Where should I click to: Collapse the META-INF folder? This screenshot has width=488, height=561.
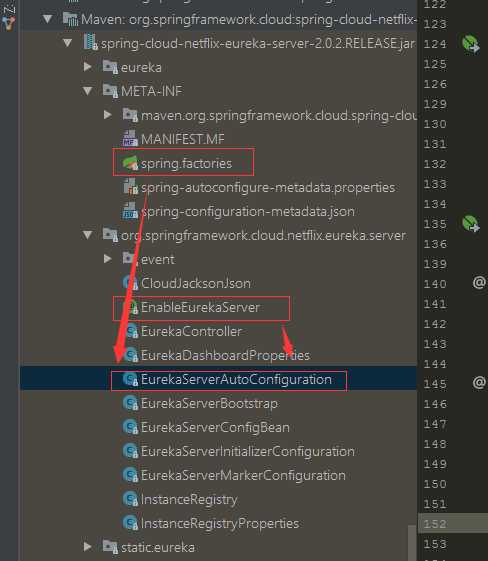pyautogui.click(x=87, y=91)
